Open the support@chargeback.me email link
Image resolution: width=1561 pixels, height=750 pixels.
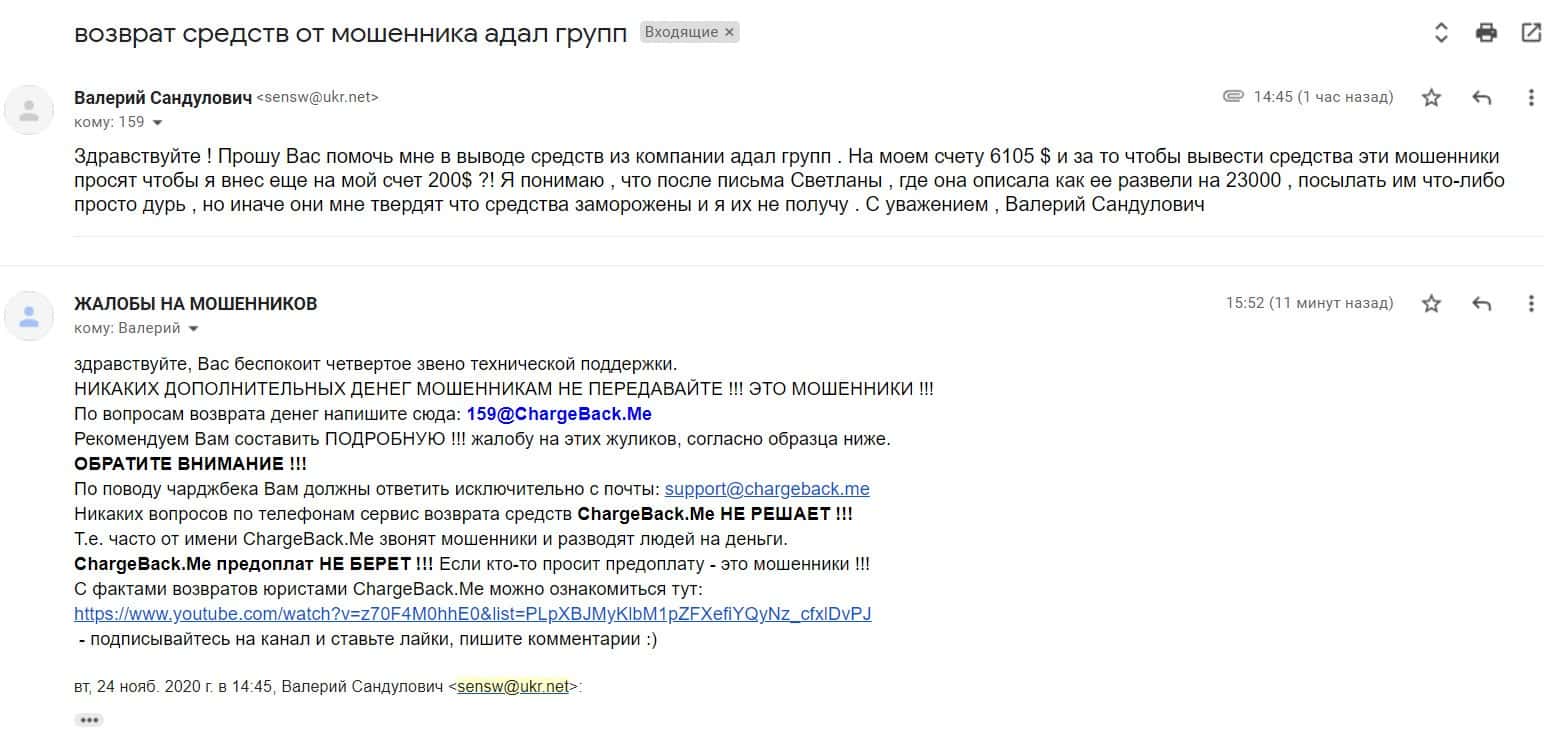767,489
